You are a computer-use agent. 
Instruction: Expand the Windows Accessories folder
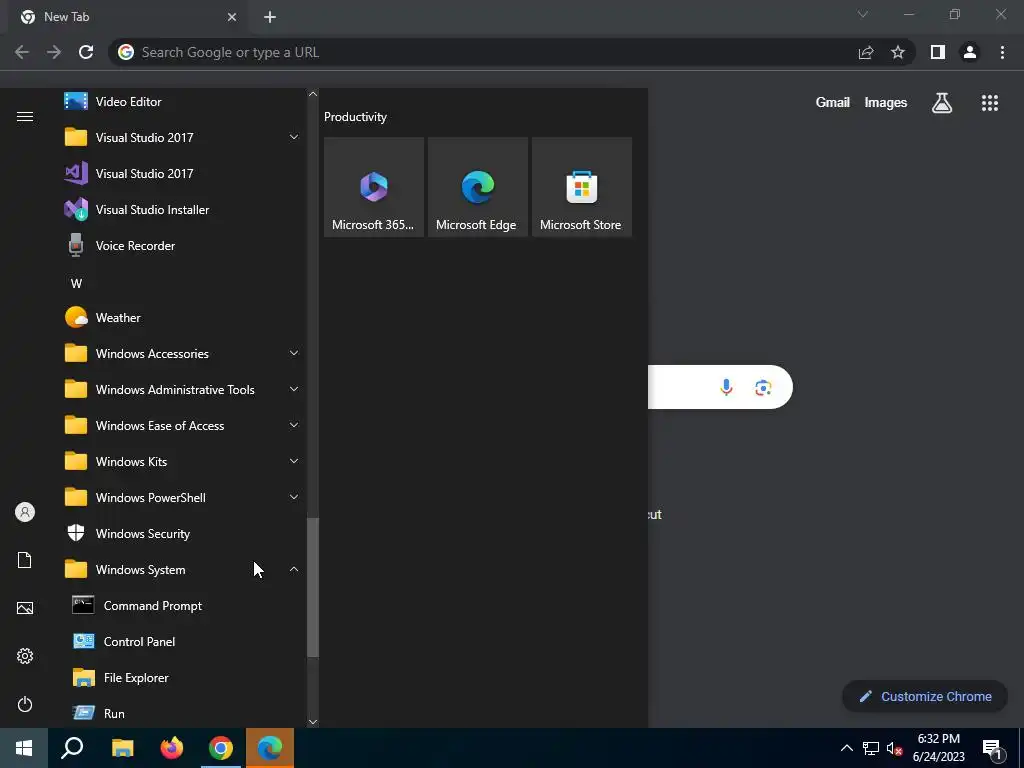click(180, 353)
